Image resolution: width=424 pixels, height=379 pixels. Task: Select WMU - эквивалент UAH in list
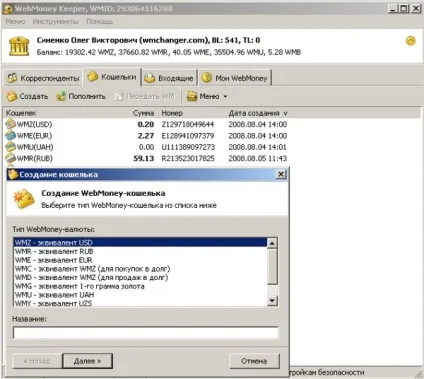pyautogui.click(x=140, y=295)
